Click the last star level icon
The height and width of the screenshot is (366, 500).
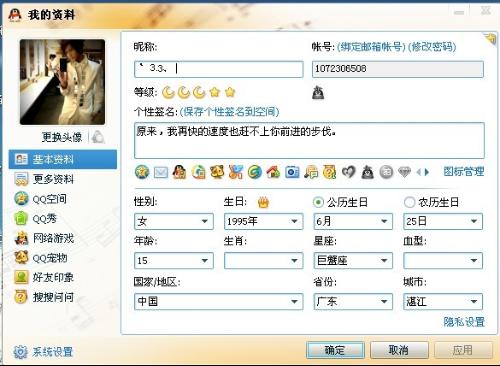(x=230, y=92)
